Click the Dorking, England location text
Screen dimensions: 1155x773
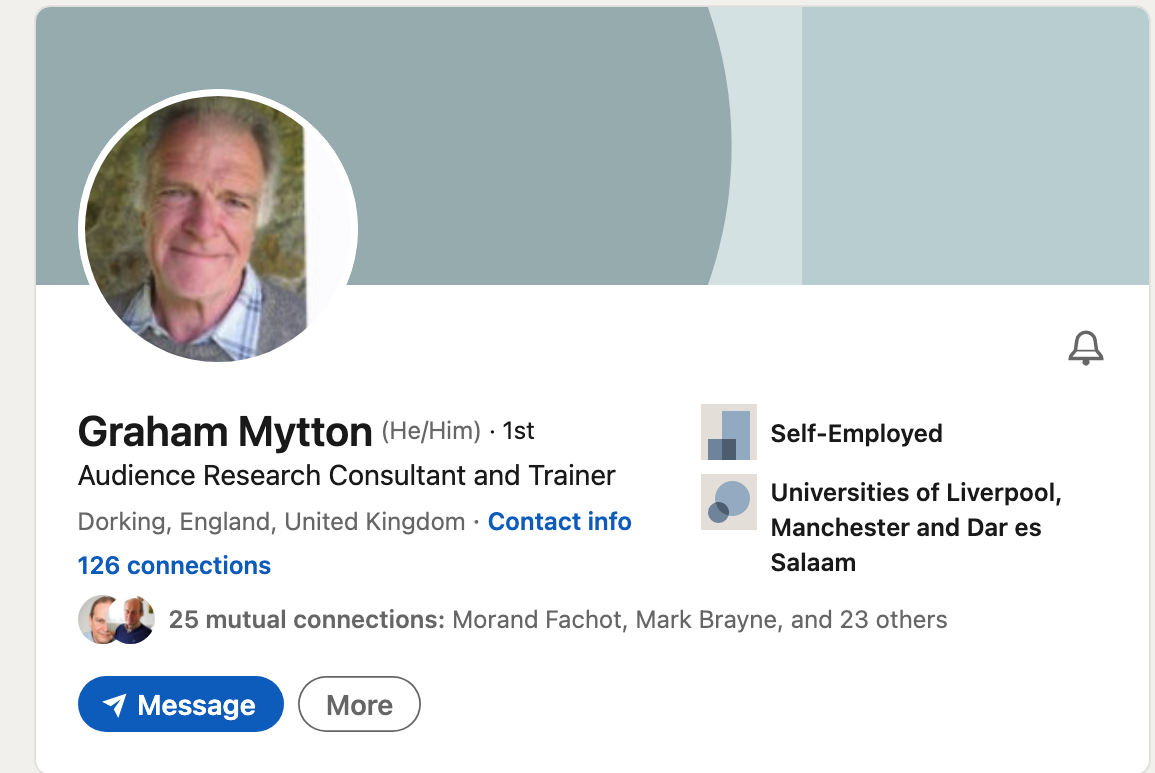click(x=271, y=522)
